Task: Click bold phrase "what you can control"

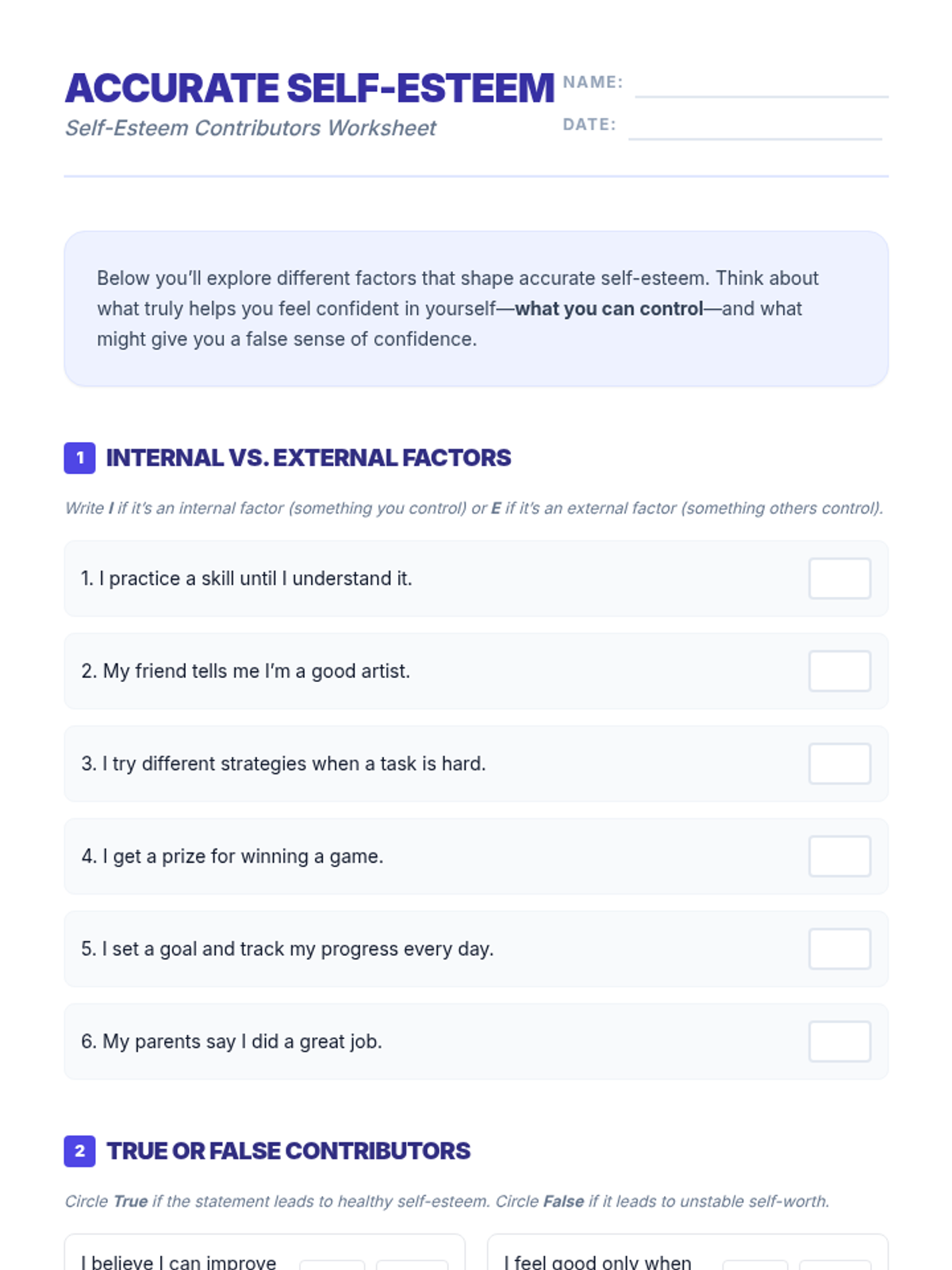Action: [608, 309]
